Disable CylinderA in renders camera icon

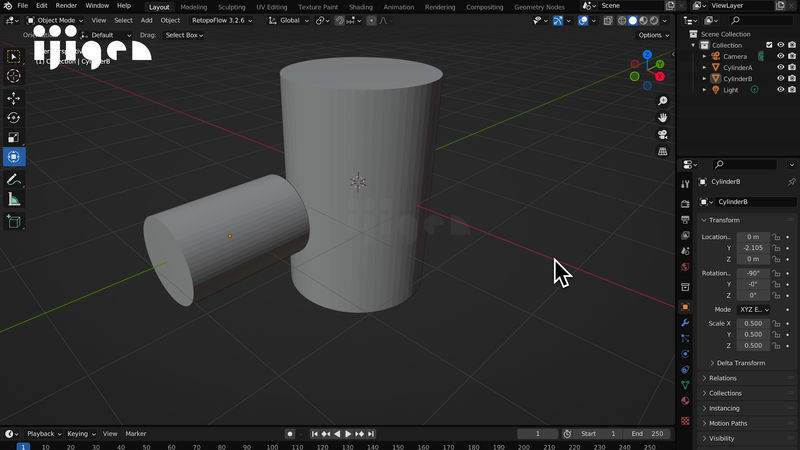point(792,67)
